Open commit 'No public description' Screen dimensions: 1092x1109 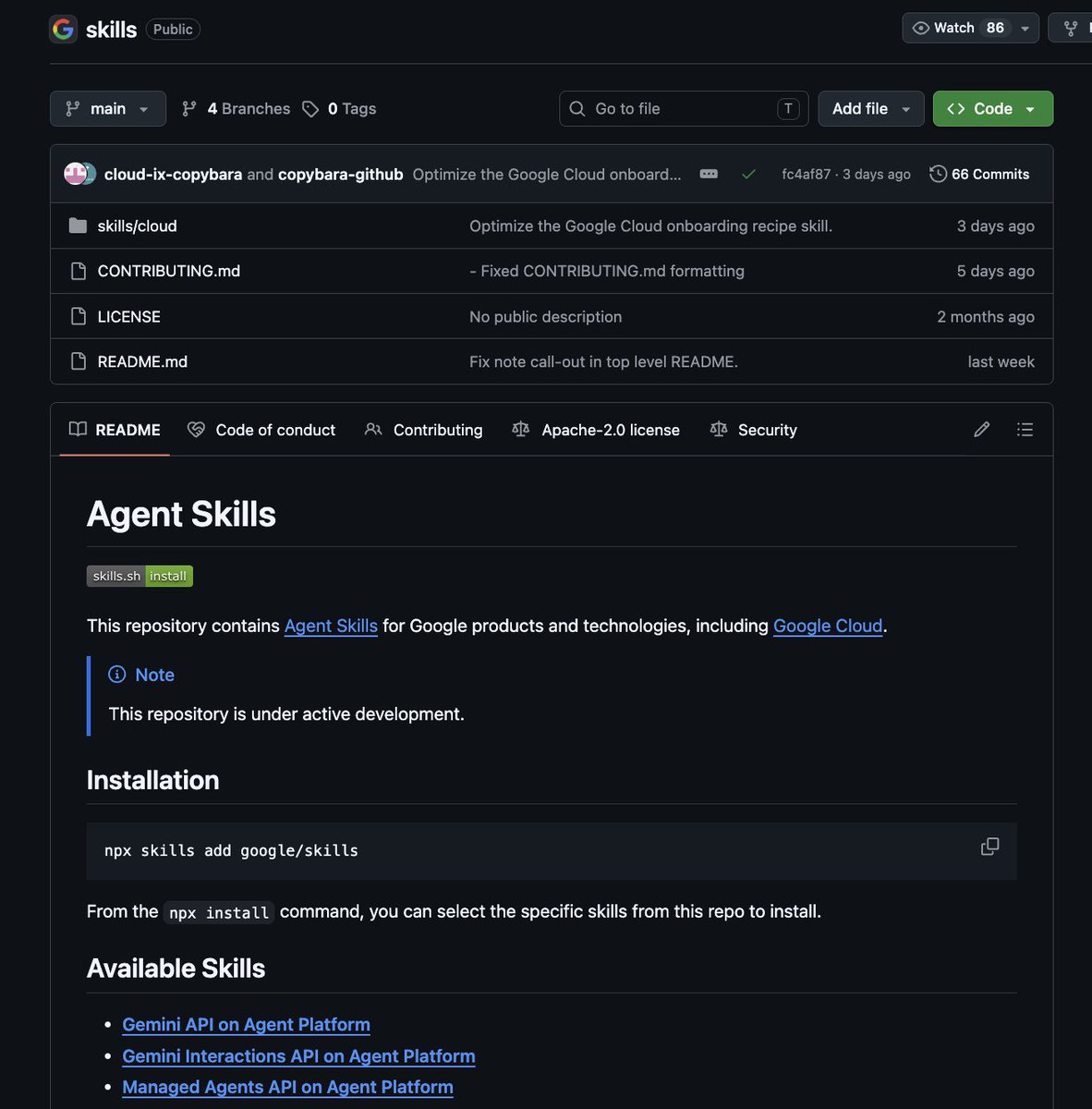pos(545,316)
